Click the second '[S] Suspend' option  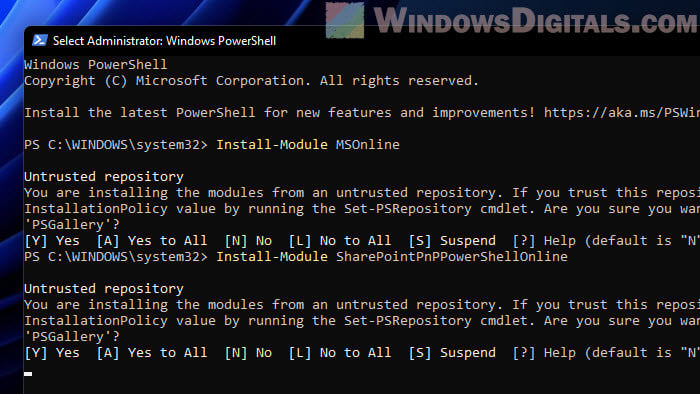tap(452, 353)
